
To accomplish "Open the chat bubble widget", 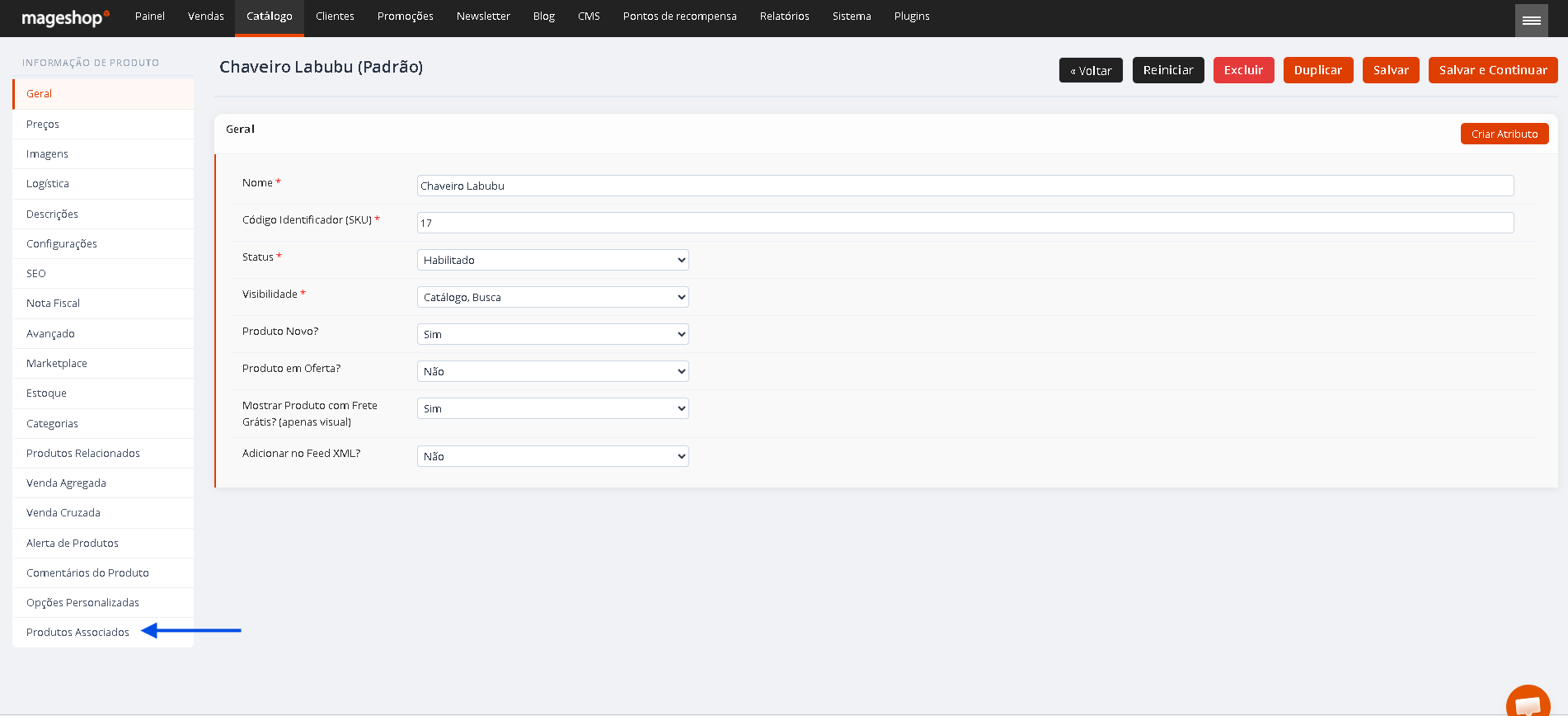I will (1528, 703).
